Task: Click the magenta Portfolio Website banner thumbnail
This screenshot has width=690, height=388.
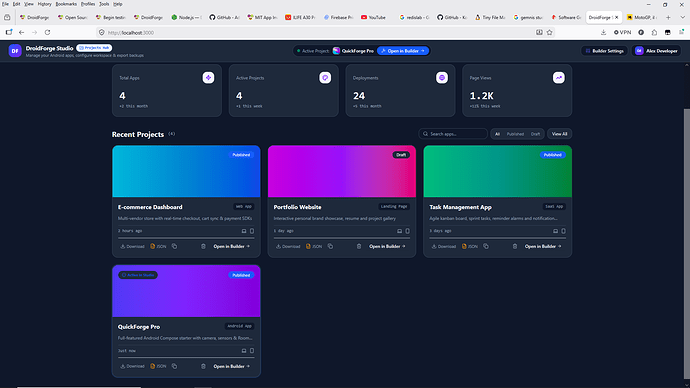Action: tap(342, 171)
